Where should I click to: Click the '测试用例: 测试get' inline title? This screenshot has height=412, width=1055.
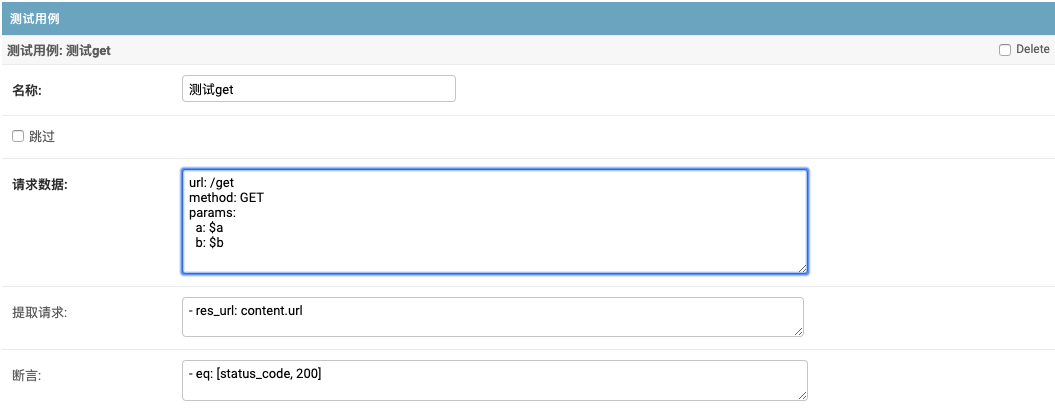(x=59, y=50)
